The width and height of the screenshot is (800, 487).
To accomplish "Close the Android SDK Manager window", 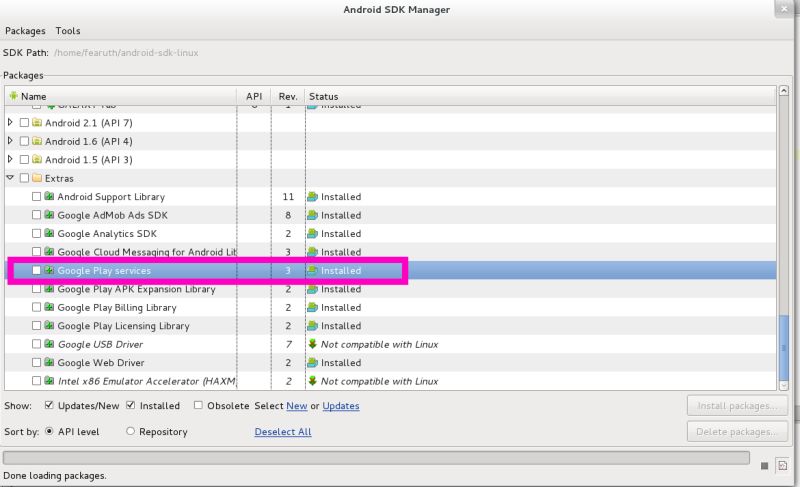I will coord(784,9).
